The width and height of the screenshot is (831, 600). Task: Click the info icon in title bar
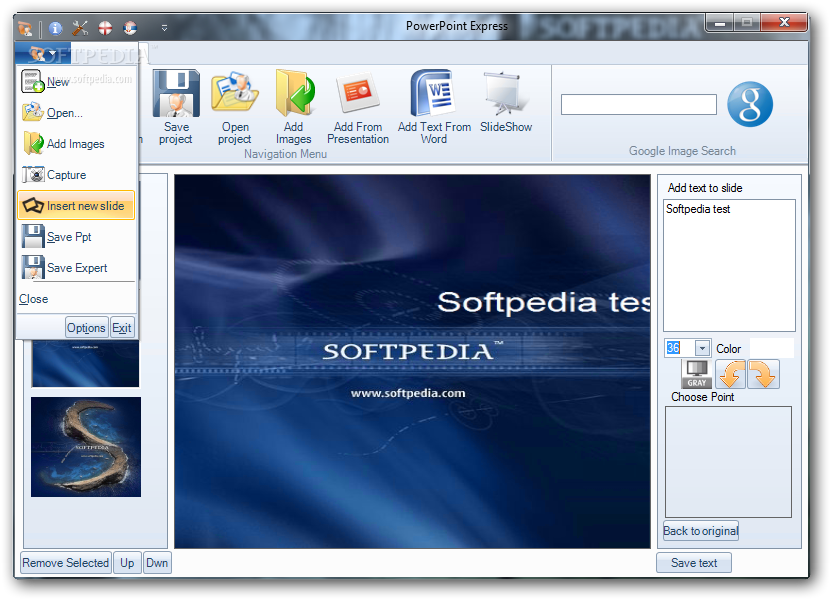56,28
